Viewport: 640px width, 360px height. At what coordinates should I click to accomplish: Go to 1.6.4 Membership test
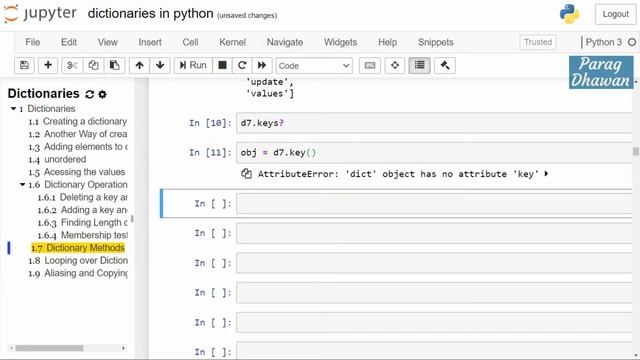click(x=82, y=235)
